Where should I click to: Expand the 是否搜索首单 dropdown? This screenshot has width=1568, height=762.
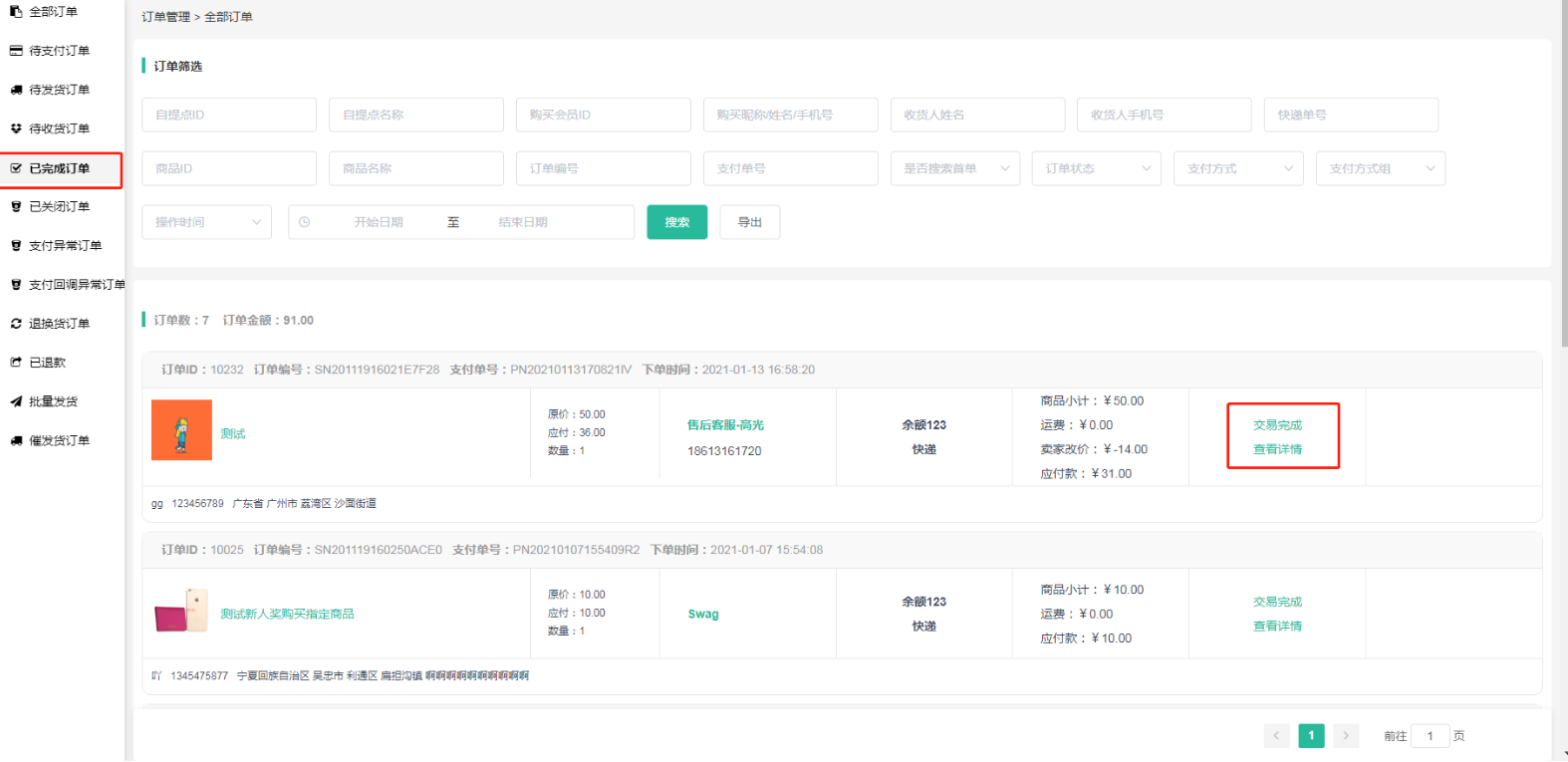click(x=954, y=168)
